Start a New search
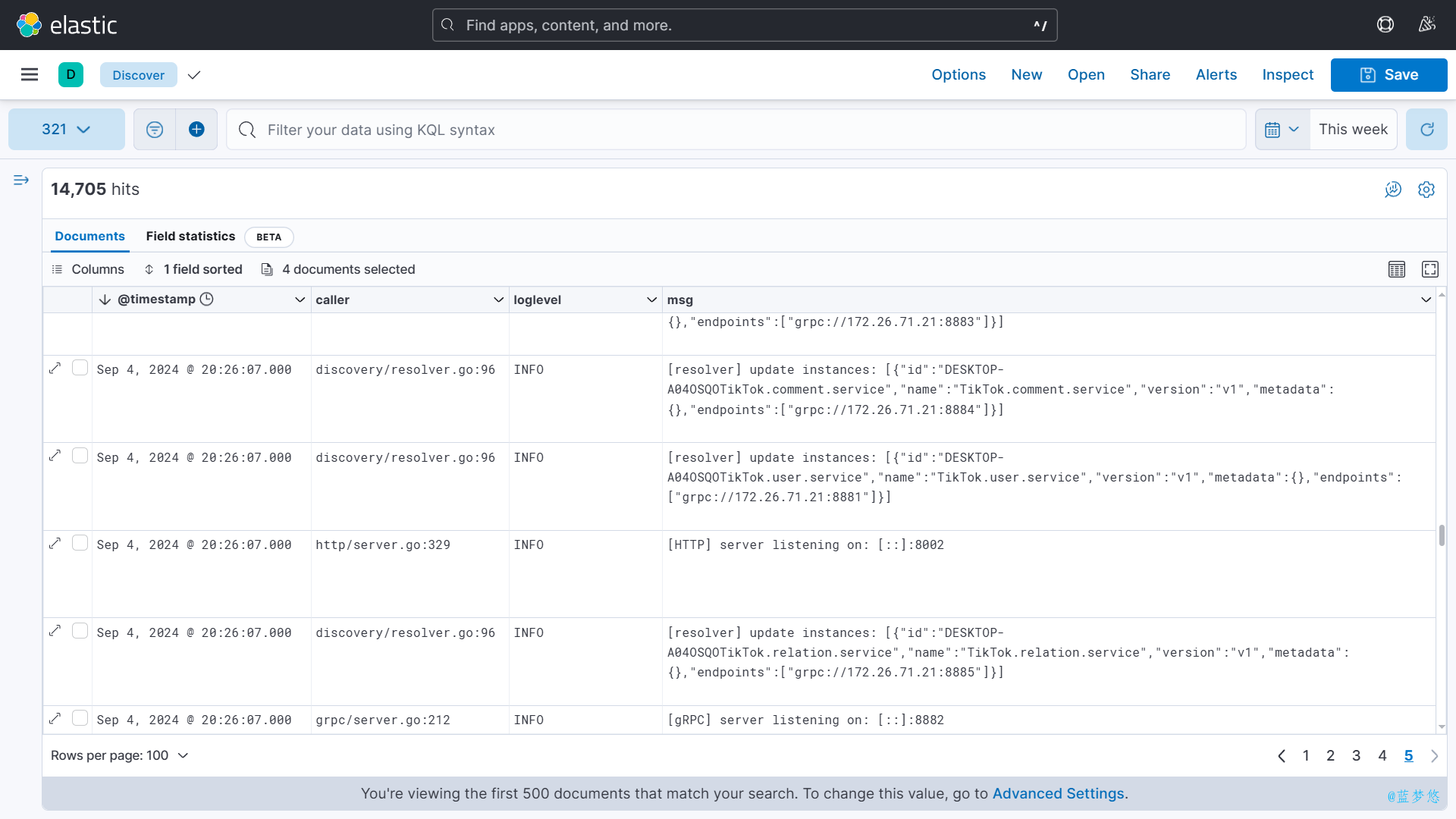Screen dimensions: 1456x819 pos(1027,75)
